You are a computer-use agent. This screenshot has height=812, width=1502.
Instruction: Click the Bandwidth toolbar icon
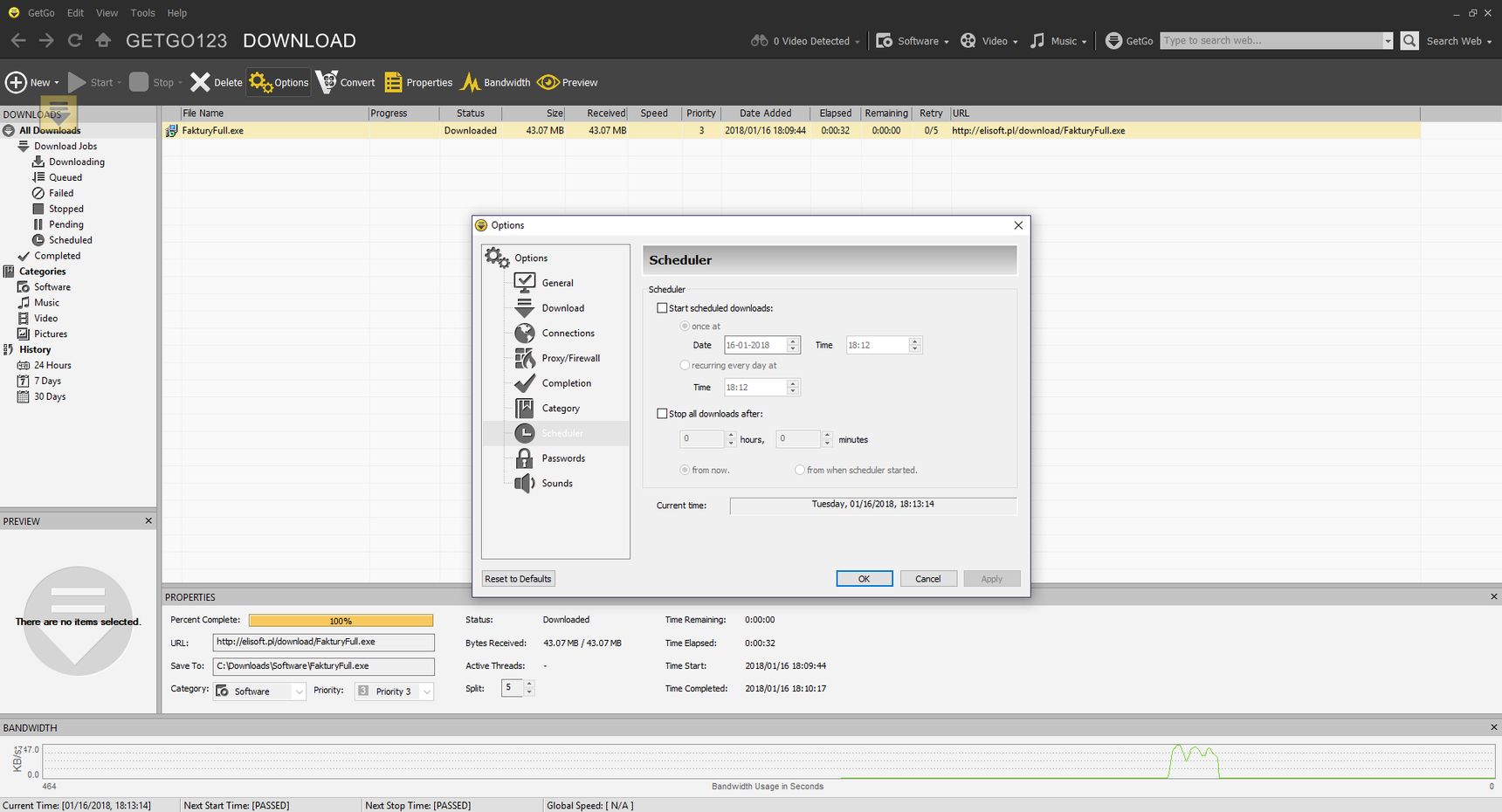point(470,82)
